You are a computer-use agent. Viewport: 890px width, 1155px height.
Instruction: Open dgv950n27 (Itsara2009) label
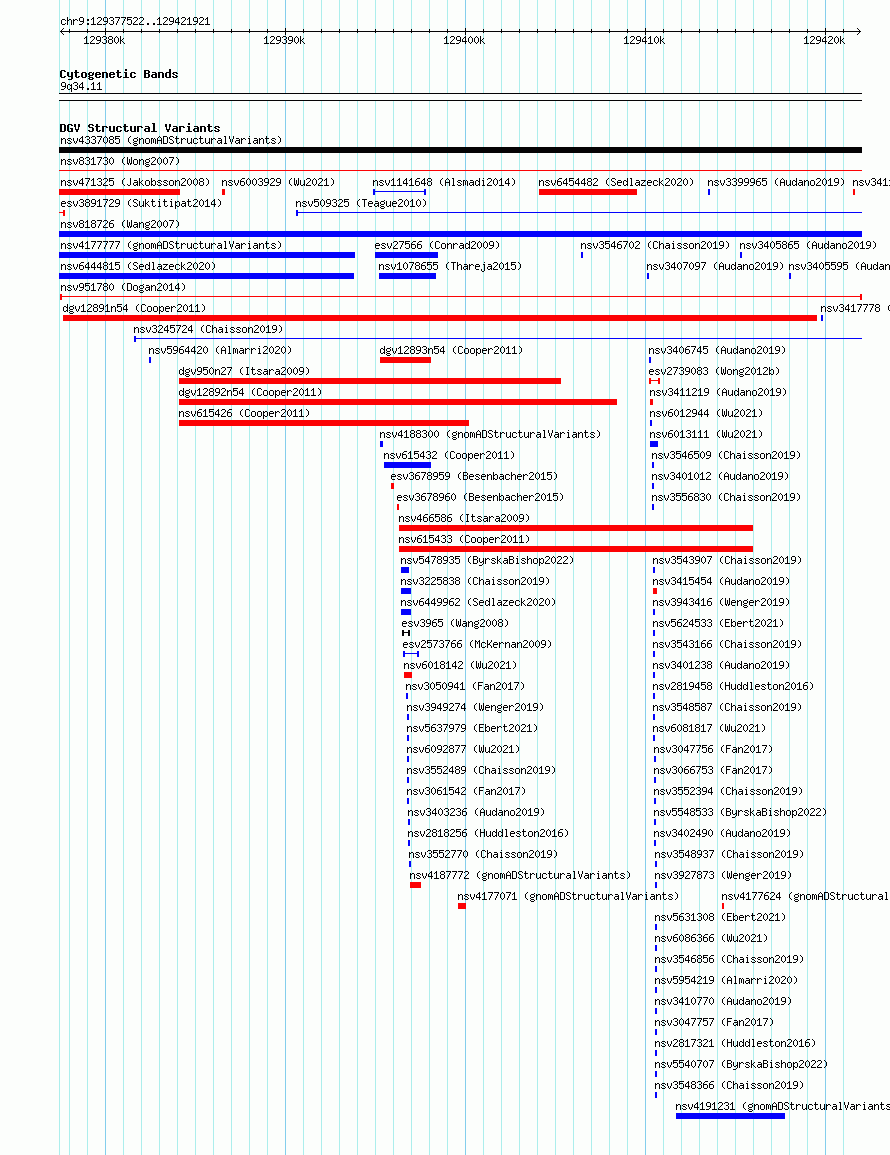click(245, 371)
